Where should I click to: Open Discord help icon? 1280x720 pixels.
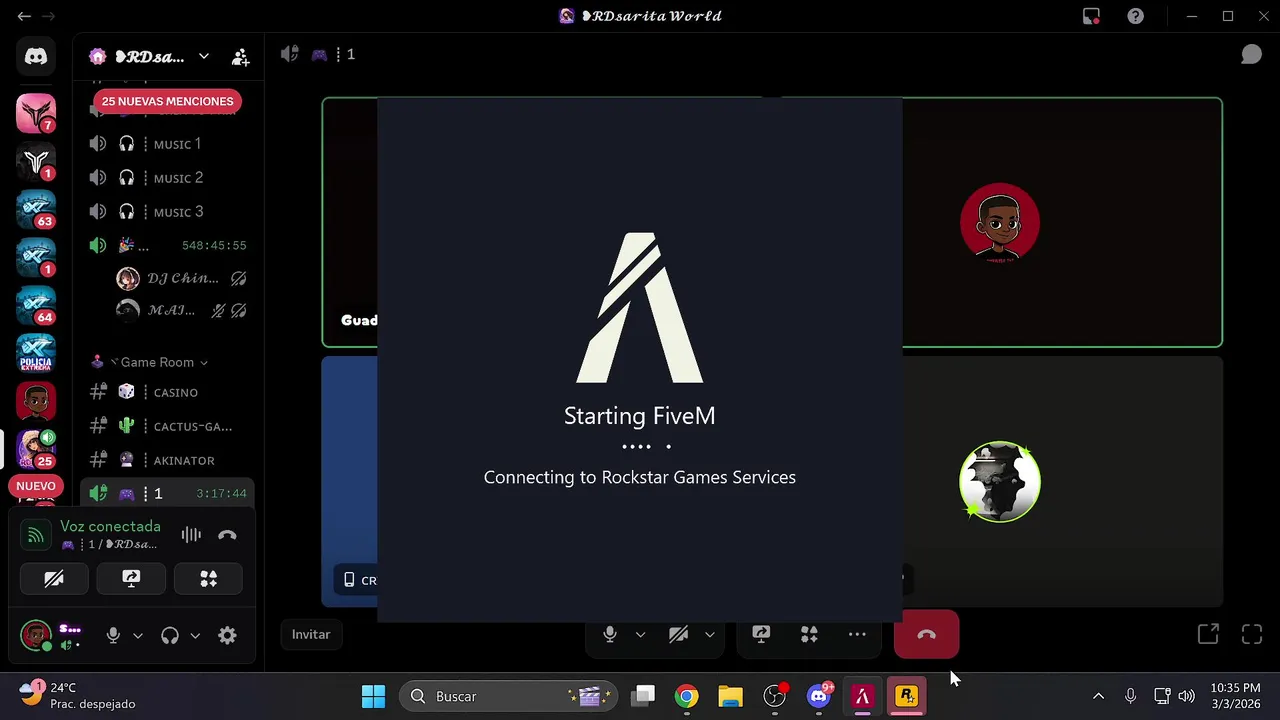1135,16
